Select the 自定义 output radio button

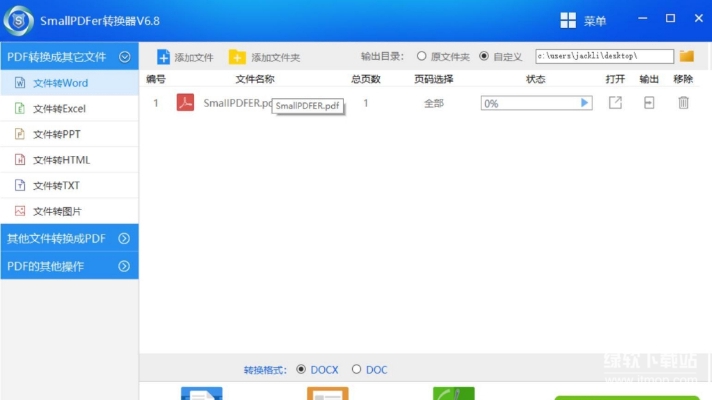[x=484, y=56]
